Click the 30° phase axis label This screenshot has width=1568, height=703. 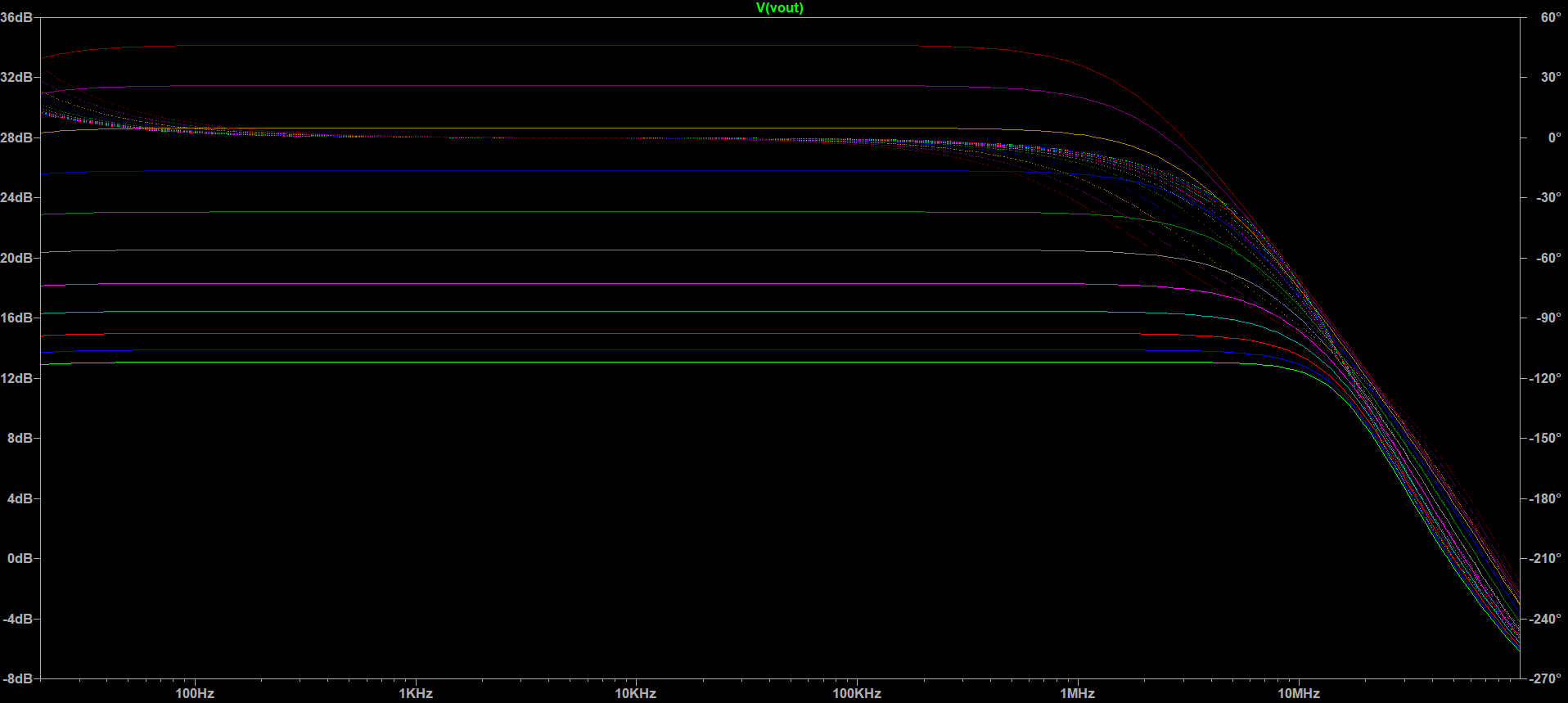(1551, 77)
